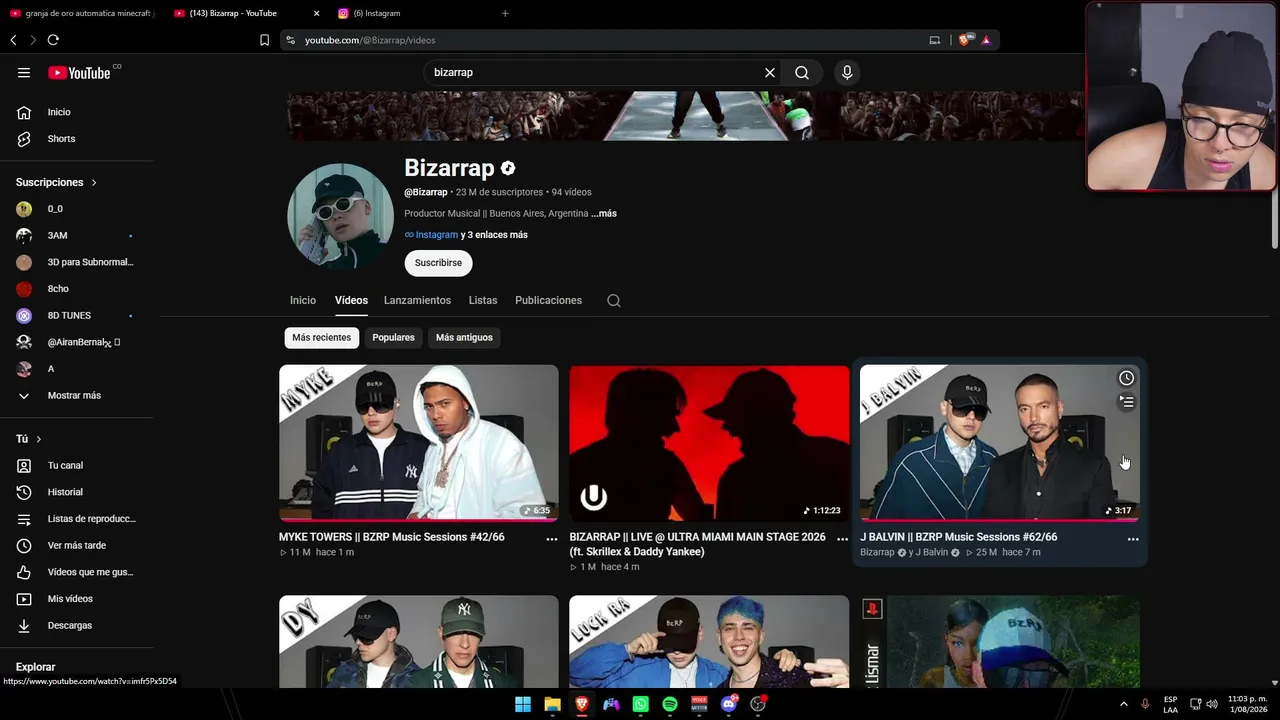
Task: Go back in the browser
Action: coord(13,40)
